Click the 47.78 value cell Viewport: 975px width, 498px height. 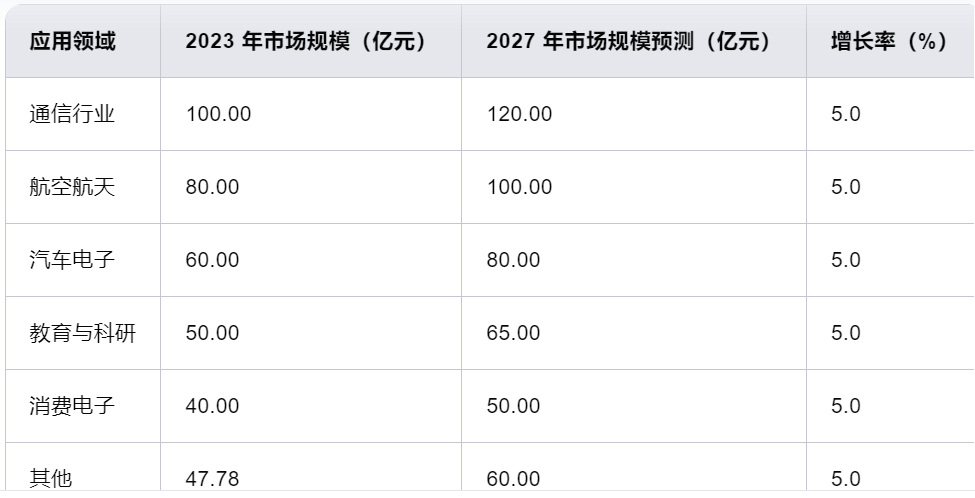point(212,479)
